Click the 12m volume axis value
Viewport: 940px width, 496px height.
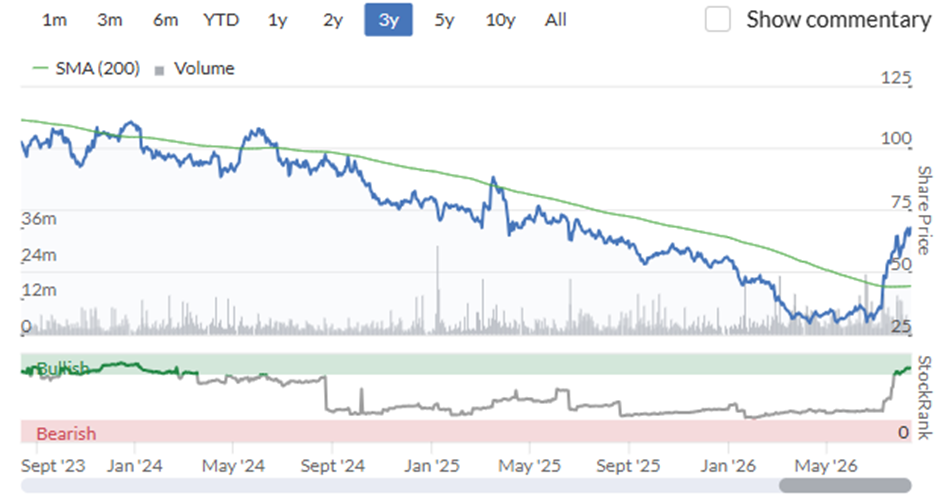pyautogui.click(x=39, y=290)
